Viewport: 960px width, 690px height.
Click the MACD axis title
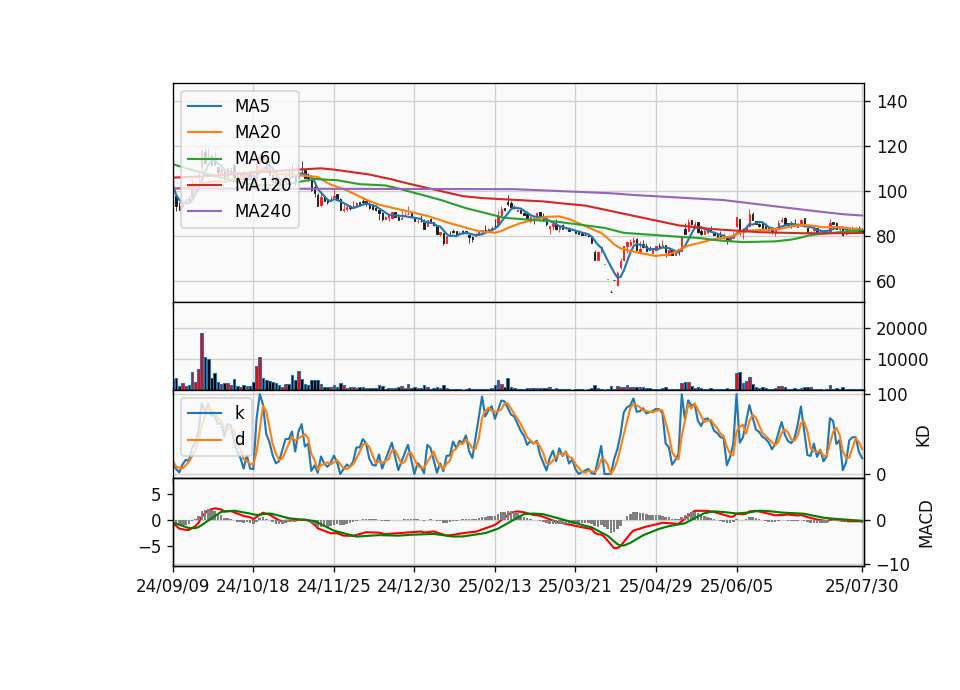(x=926, y=525)
